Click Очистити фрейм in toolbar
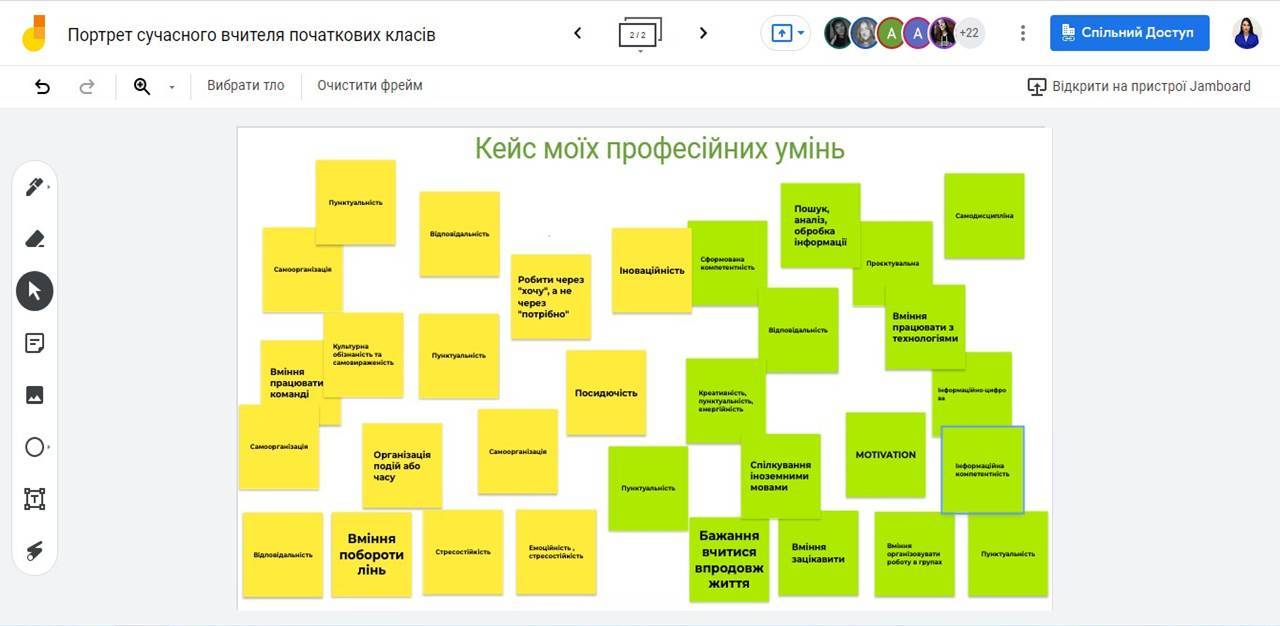The width and height of the screenshot is (1280, 626). coord(370,86)
